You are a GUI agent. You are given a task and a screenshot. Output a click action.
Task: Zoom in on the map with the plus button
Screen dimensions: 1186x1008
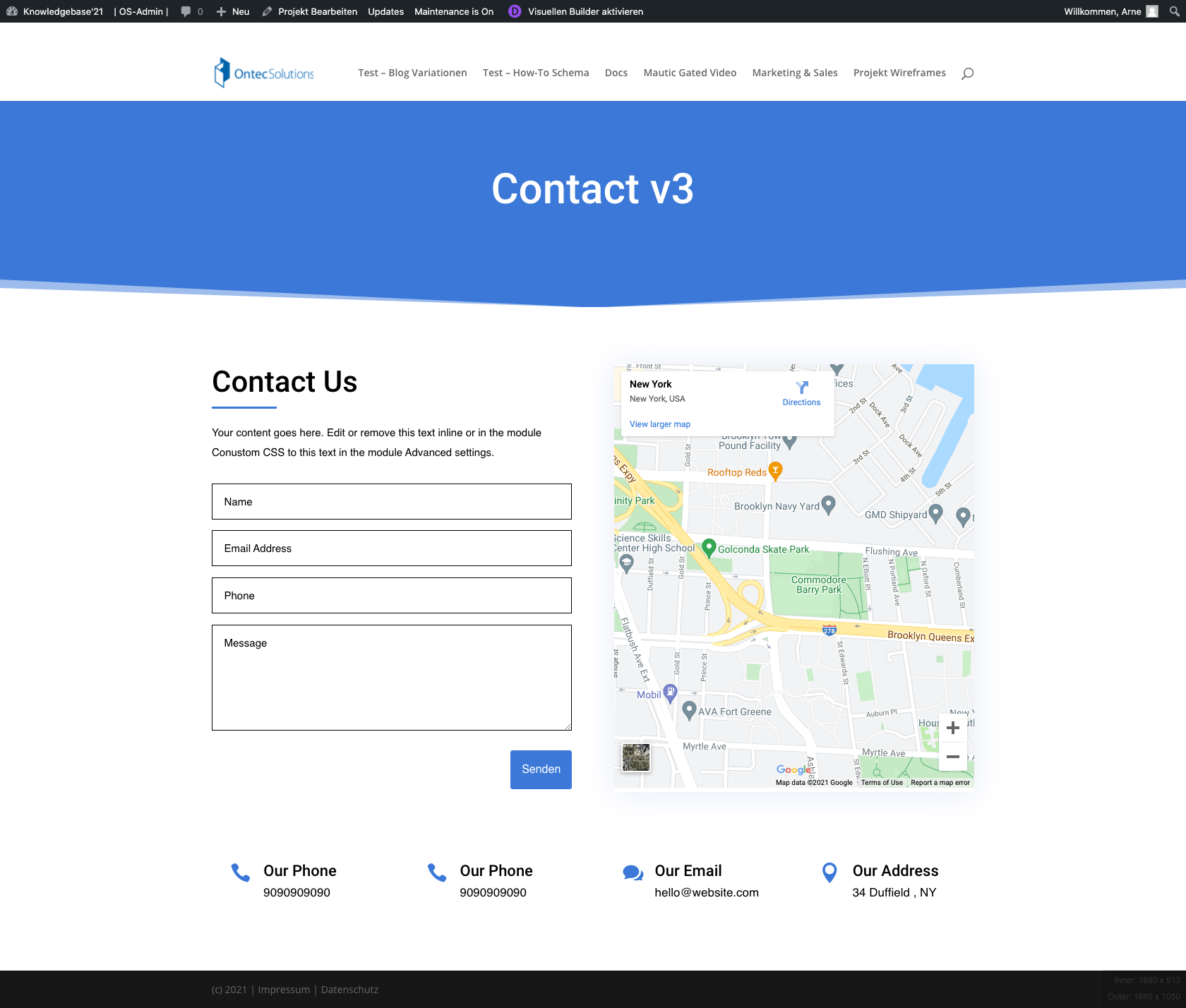pyautogui.click(x=953, y=728)
